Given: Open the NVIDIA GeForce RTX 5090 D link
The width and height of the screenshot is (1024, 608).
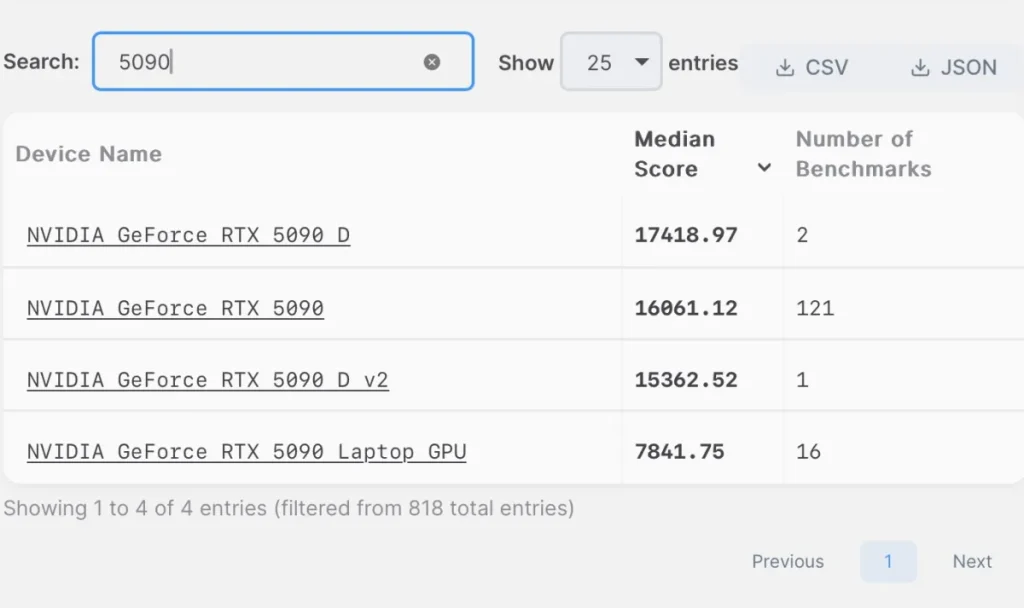Looking at the screenshot, I should click(188, 235).
